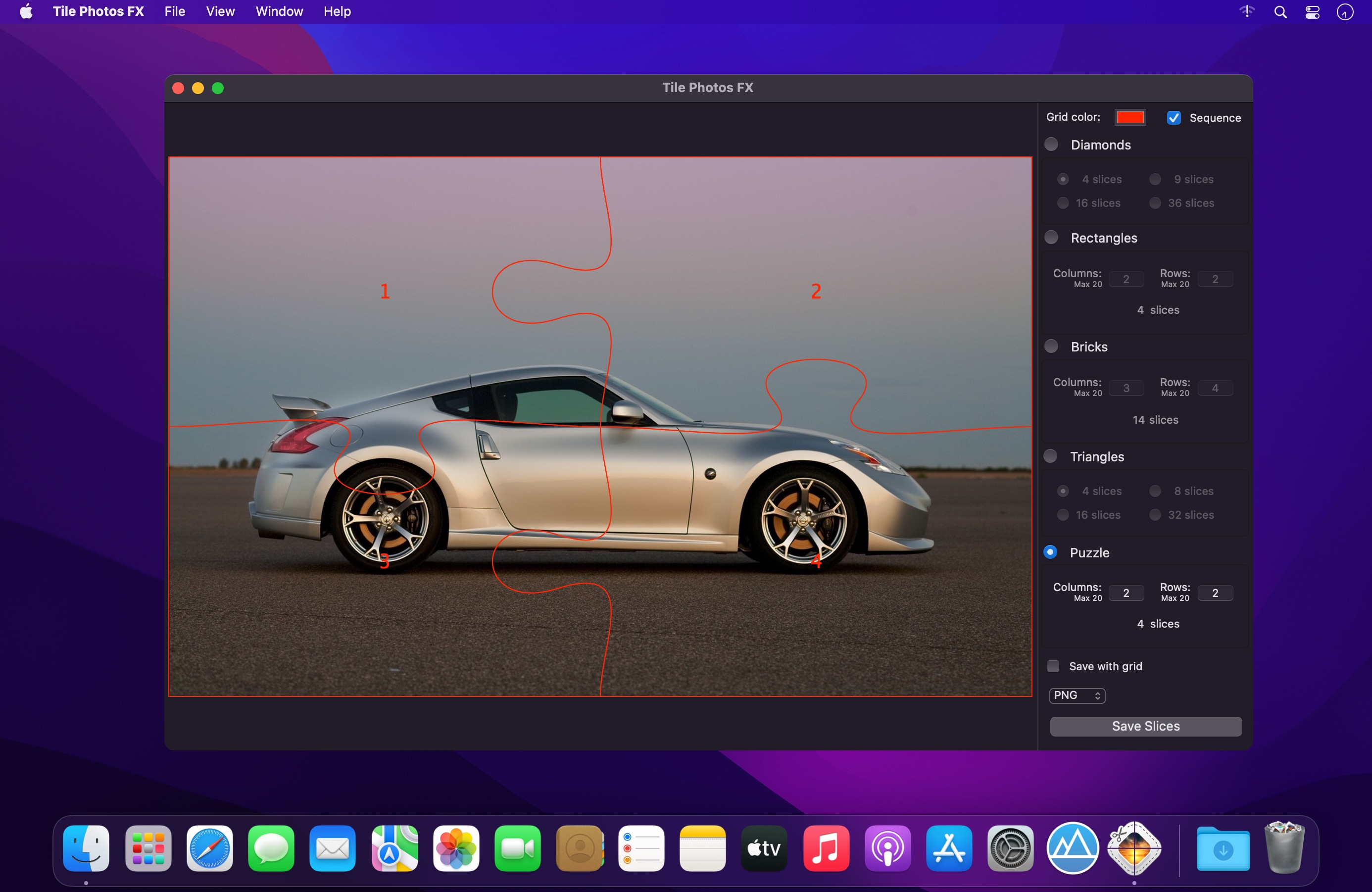The width and height of the screenshot is (1372, 892).
Task: Open Control Center in menu bar
Action: point(1313,12)
